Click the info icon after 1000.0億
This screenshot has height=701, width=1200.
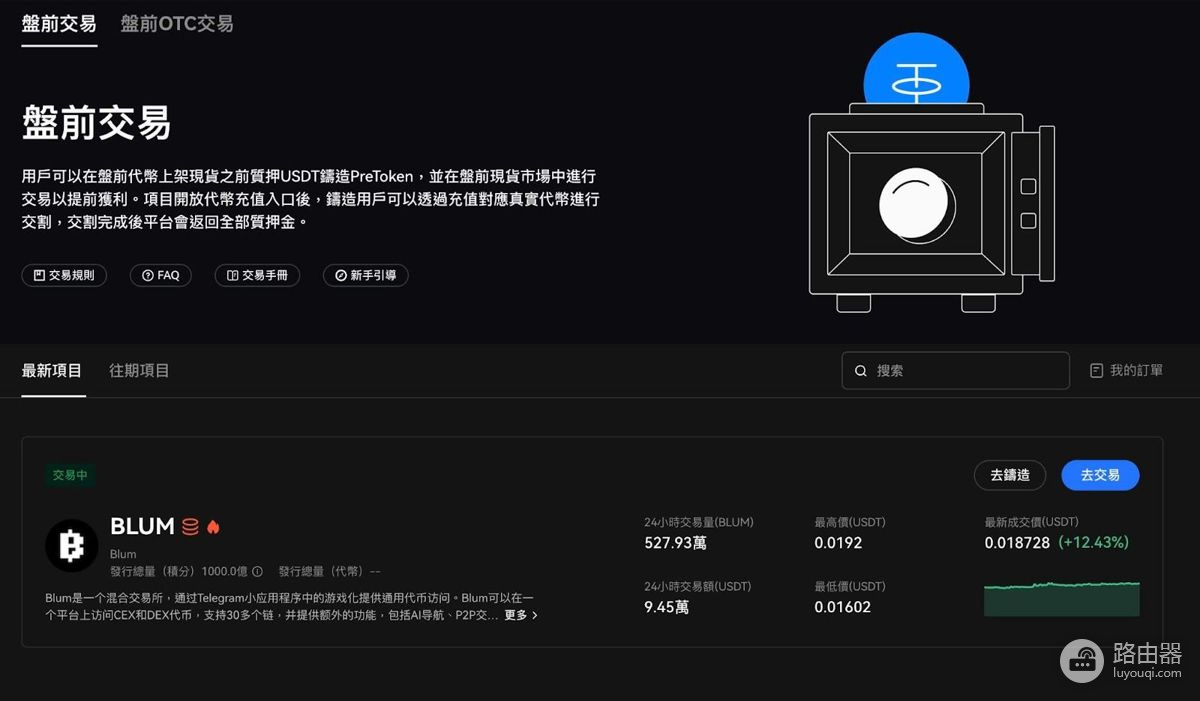tap(257, 572)
